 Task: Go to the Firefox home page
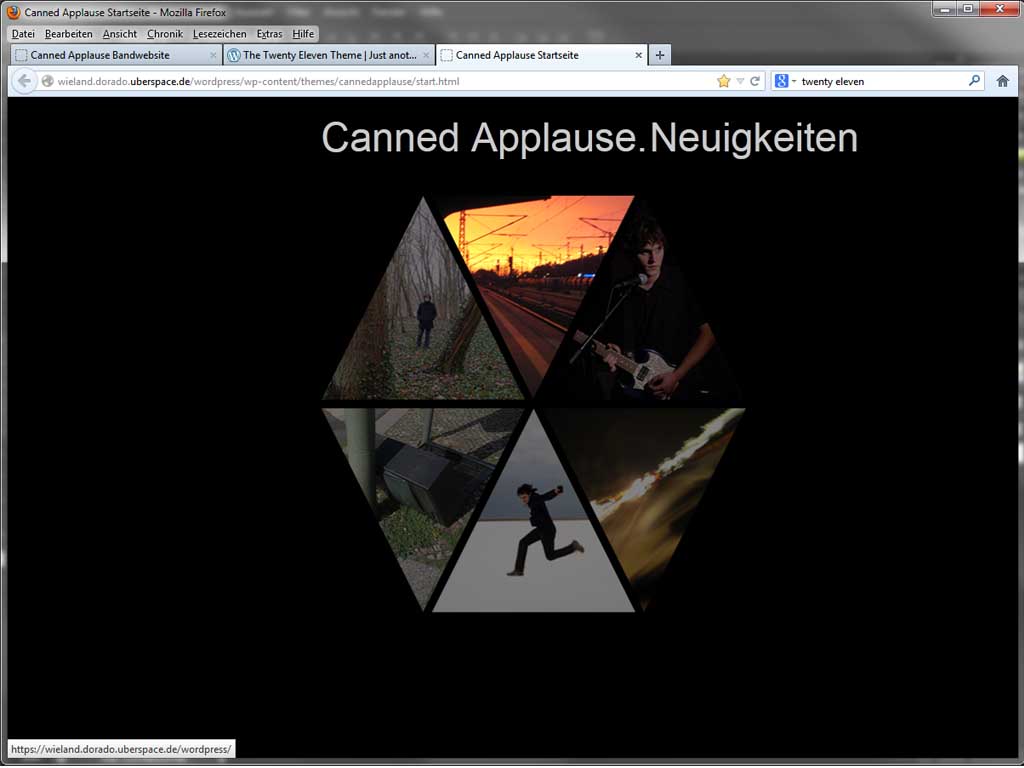1002,81
